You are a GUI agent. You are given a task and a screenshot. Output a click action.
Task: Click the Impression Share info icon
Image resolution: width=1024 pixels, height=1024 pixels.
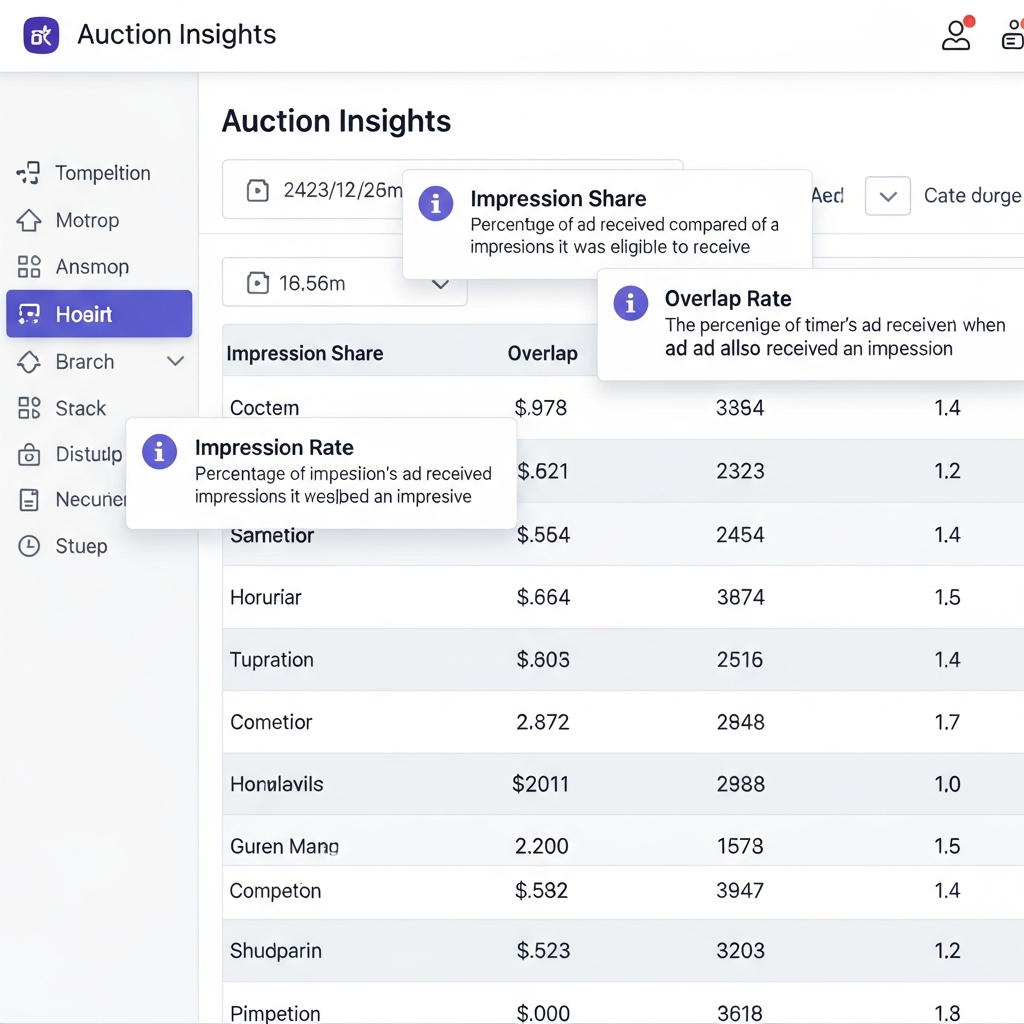tap(435, 203)
